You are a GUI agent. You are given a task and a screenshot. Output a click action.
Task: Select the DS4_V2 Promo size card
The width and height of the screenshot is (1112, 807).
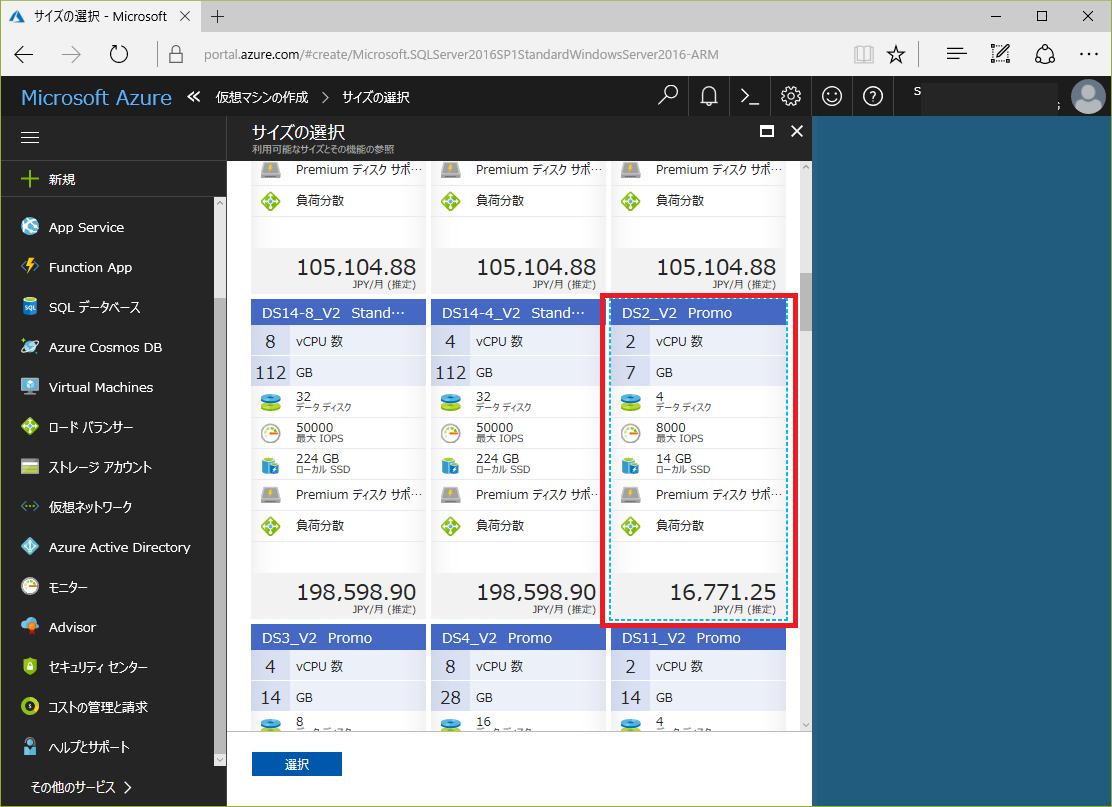pos(518,677)
